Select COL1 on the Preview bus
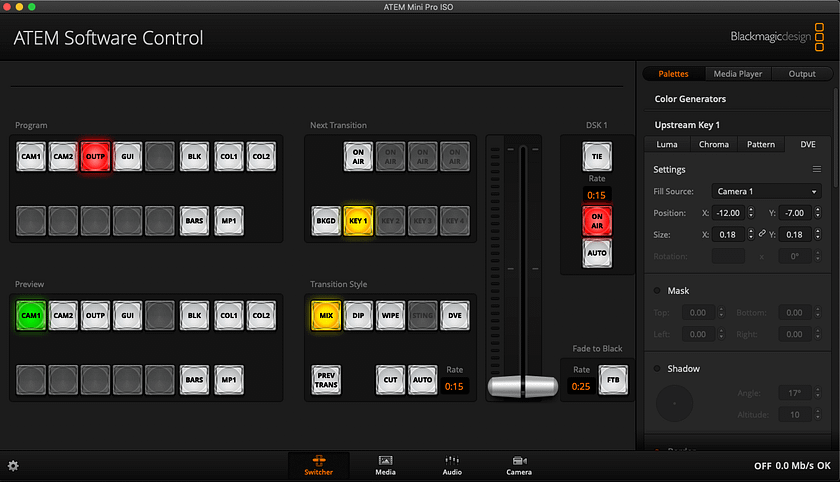This screenshot has width=840, height=482. click(229, 315)
